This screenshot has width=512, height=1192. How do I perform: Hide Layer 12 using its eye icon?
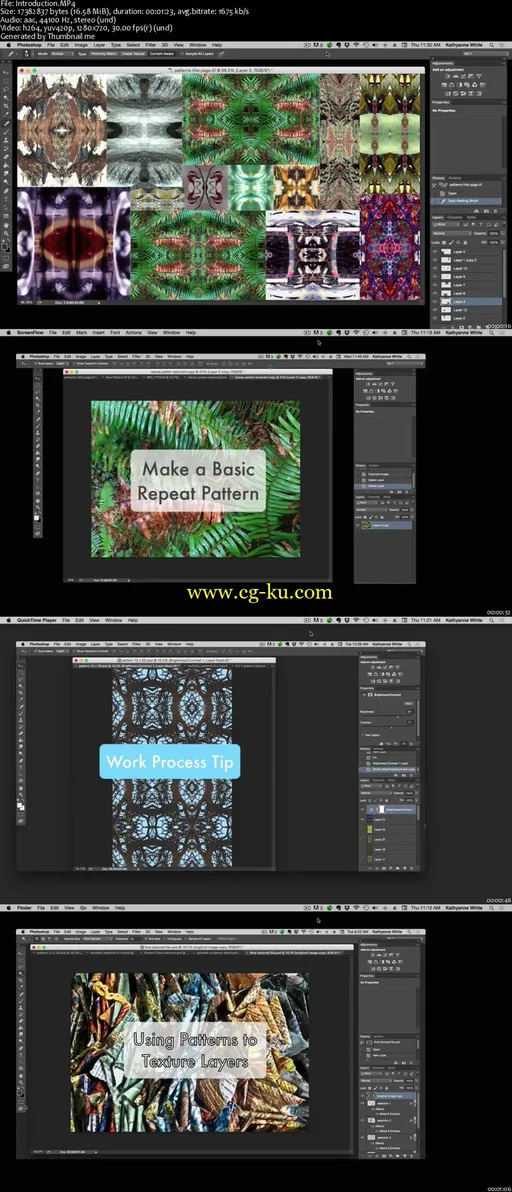435,309
